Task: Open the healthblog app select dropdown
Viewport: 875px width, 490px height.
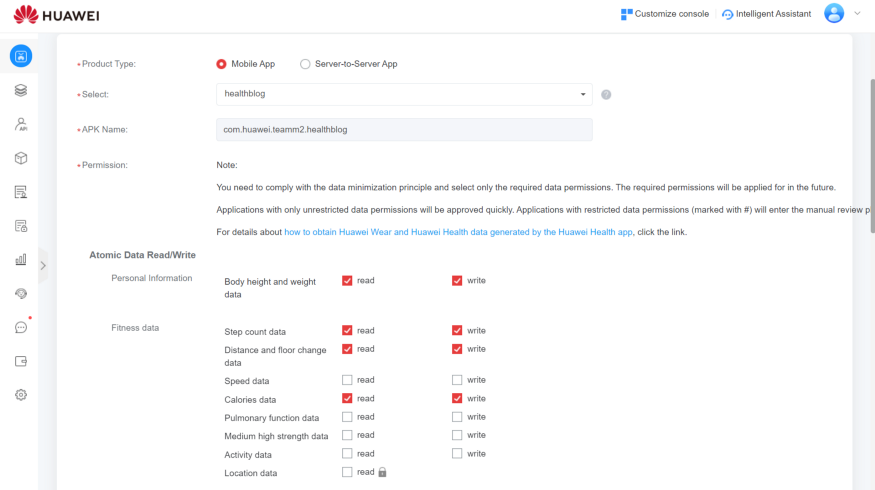Action: [404, 94]
